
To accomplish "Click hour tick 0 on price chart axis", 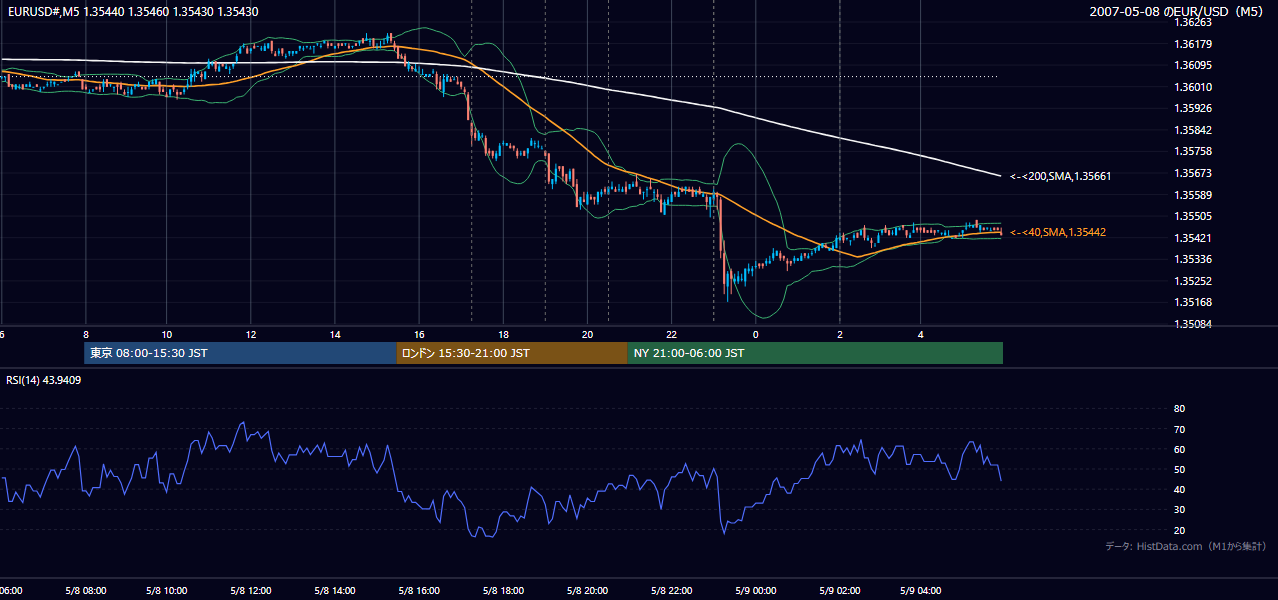I will coord(755,335).
